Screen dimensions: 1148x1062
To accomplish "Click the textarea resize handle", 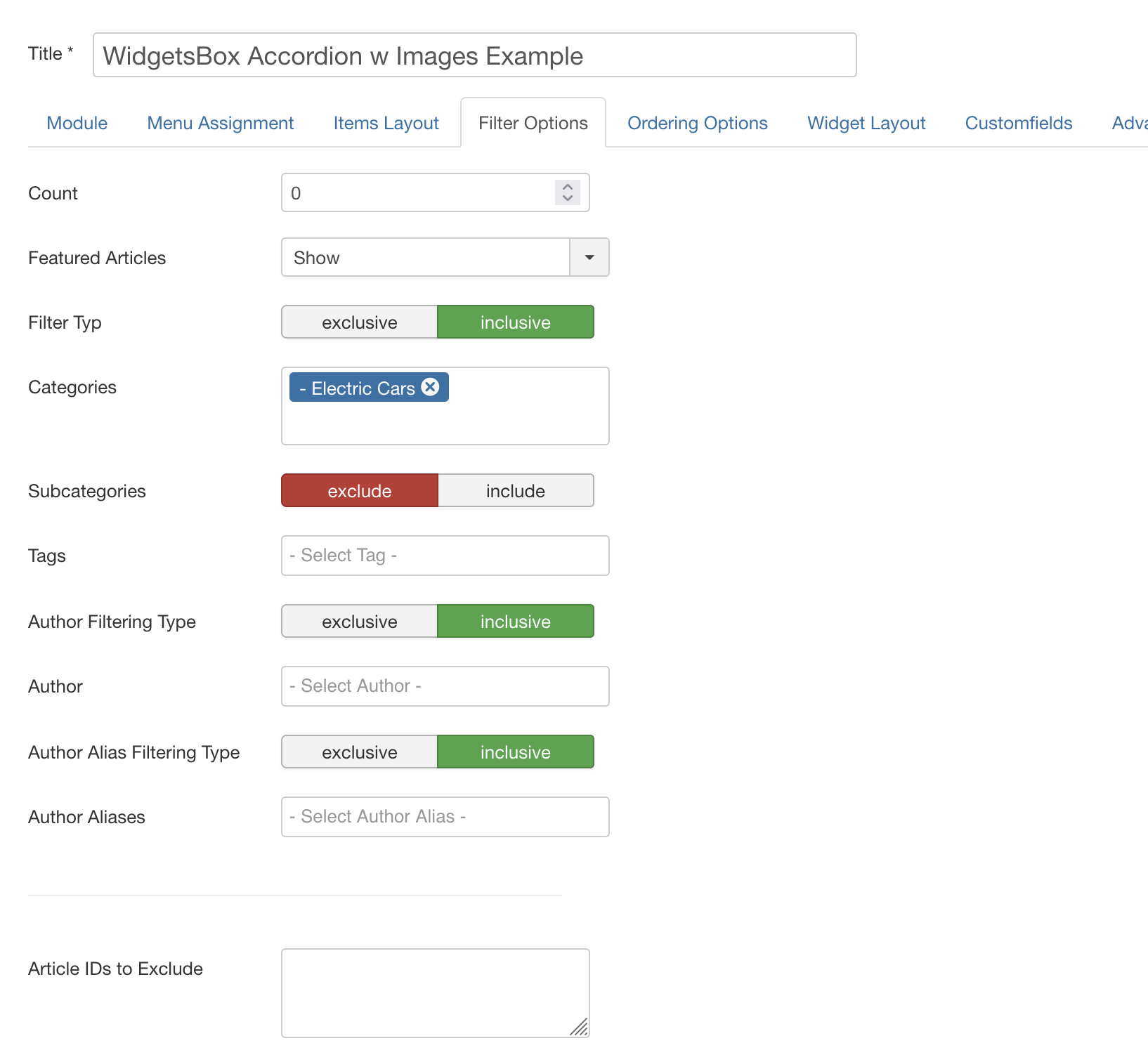I will tap(580, 1028).
